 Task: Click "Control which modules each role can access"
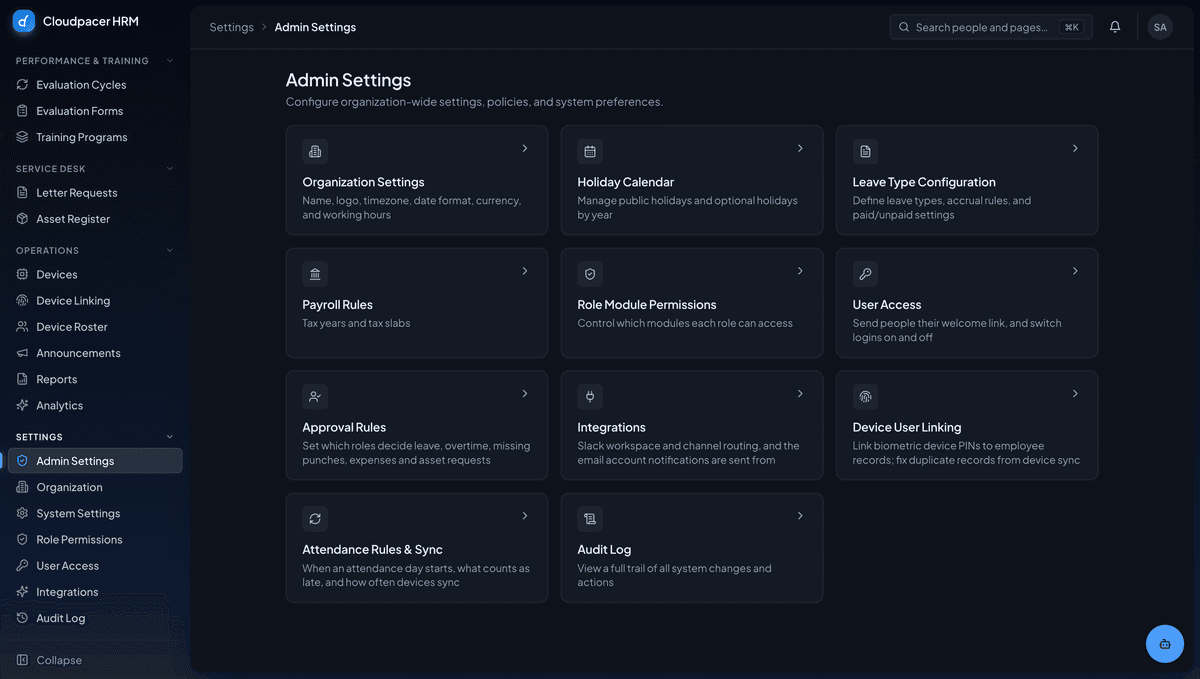pyautogui.click(x=685, y=323)
